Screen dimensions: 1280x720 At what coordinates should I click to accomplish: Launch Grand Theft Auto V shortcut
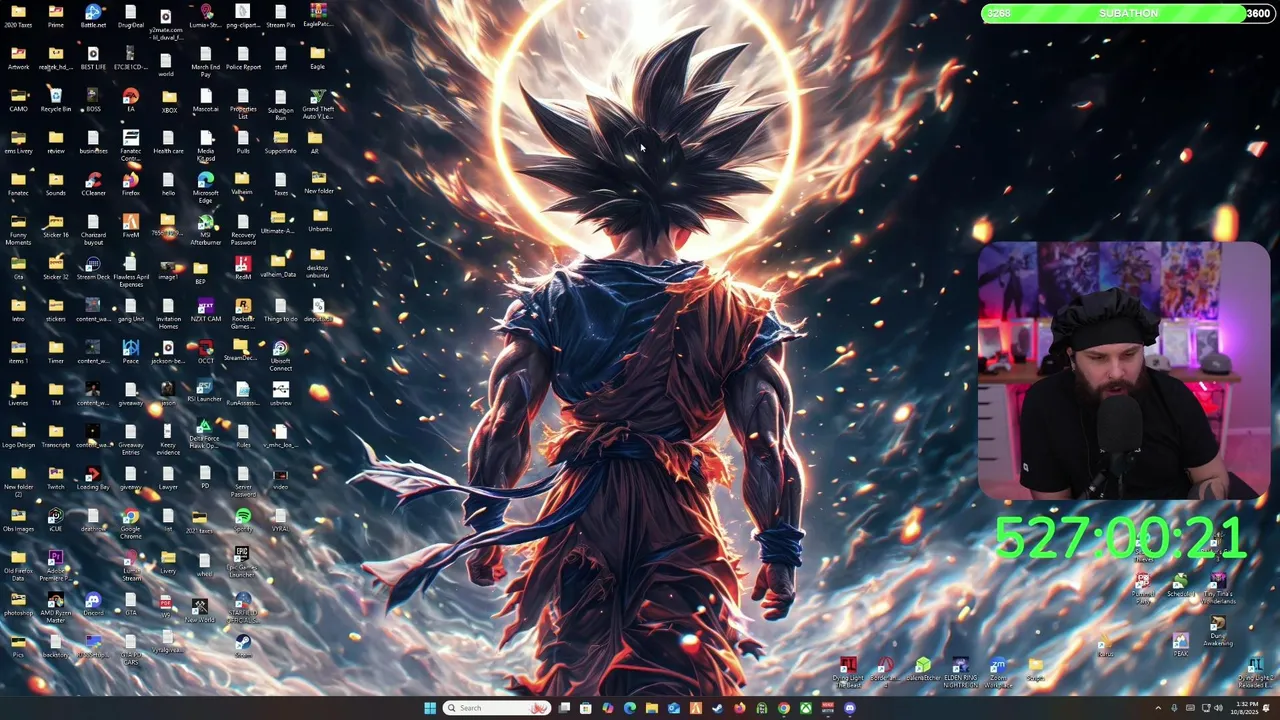(318, 103)
